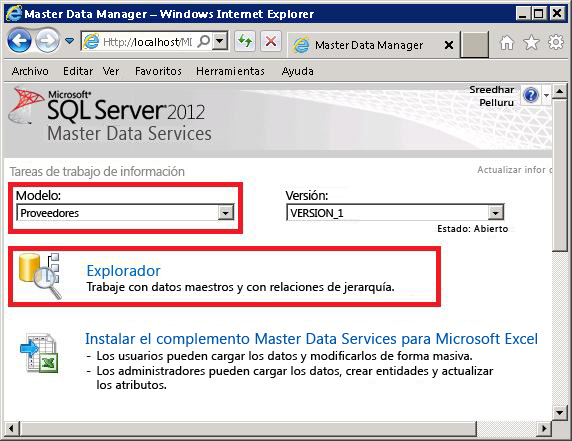Click the vertical scrollbar down arrow
The width and height of the screenshot is (572, 441).
tap(559, 413)
